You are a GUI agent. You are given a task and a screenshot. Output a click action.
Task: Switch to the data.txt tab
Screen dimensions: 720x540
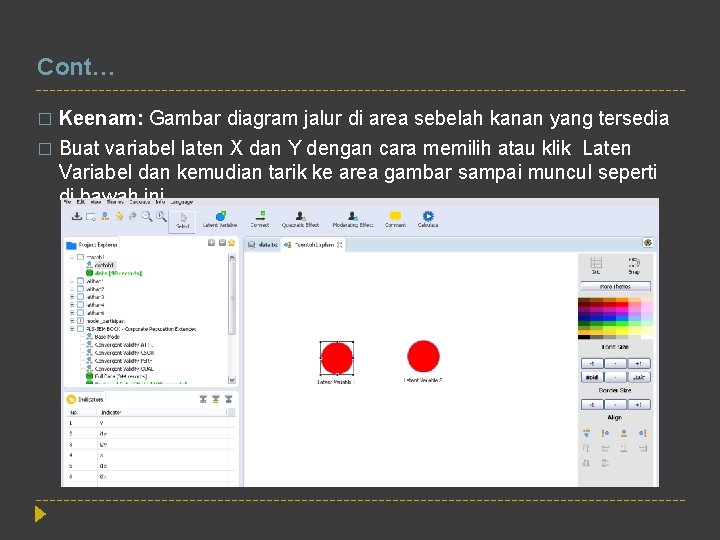[263, 245]
